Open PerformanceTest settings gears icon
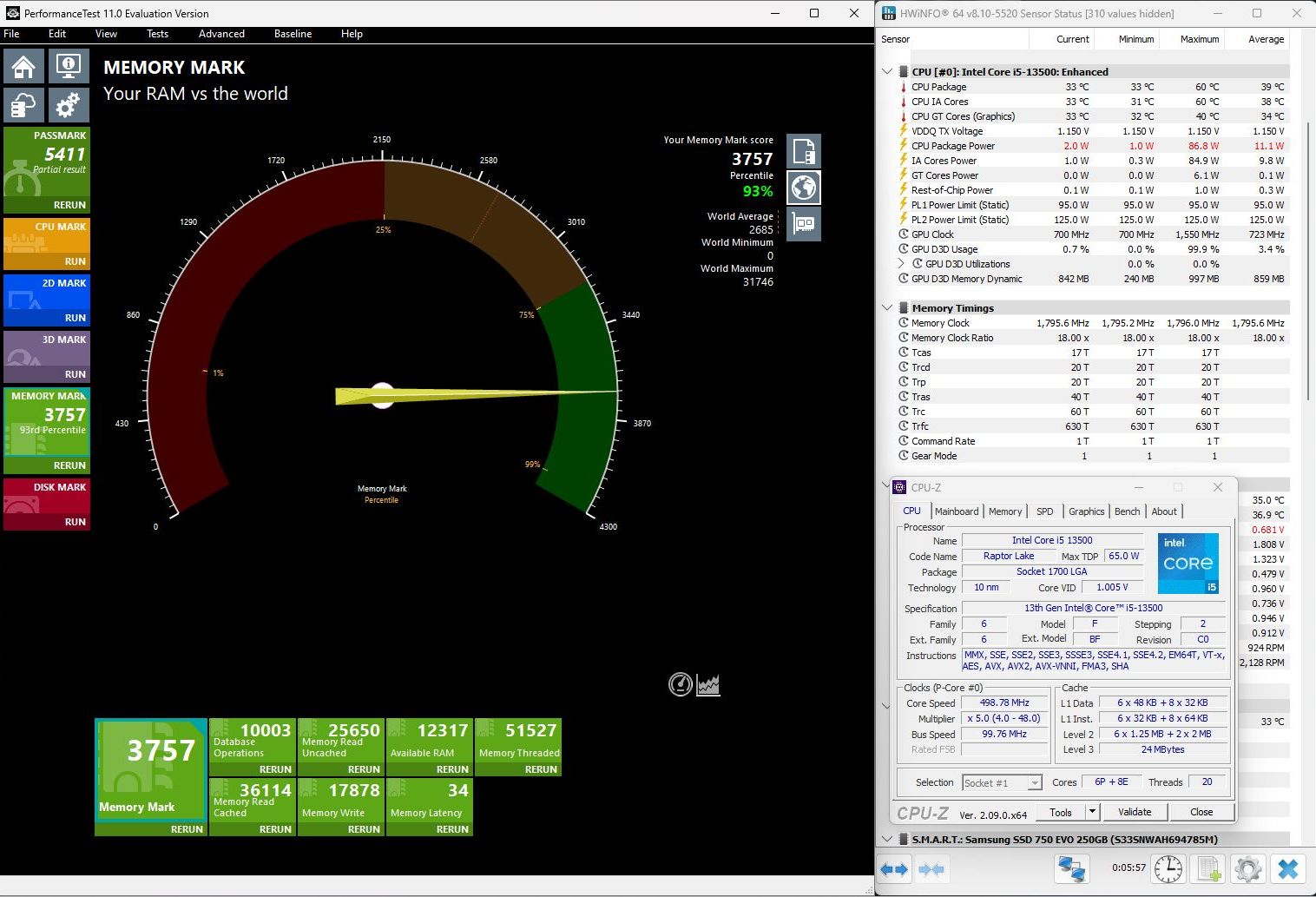Screen dimensions: 1316x897 [x=69, y=106]
